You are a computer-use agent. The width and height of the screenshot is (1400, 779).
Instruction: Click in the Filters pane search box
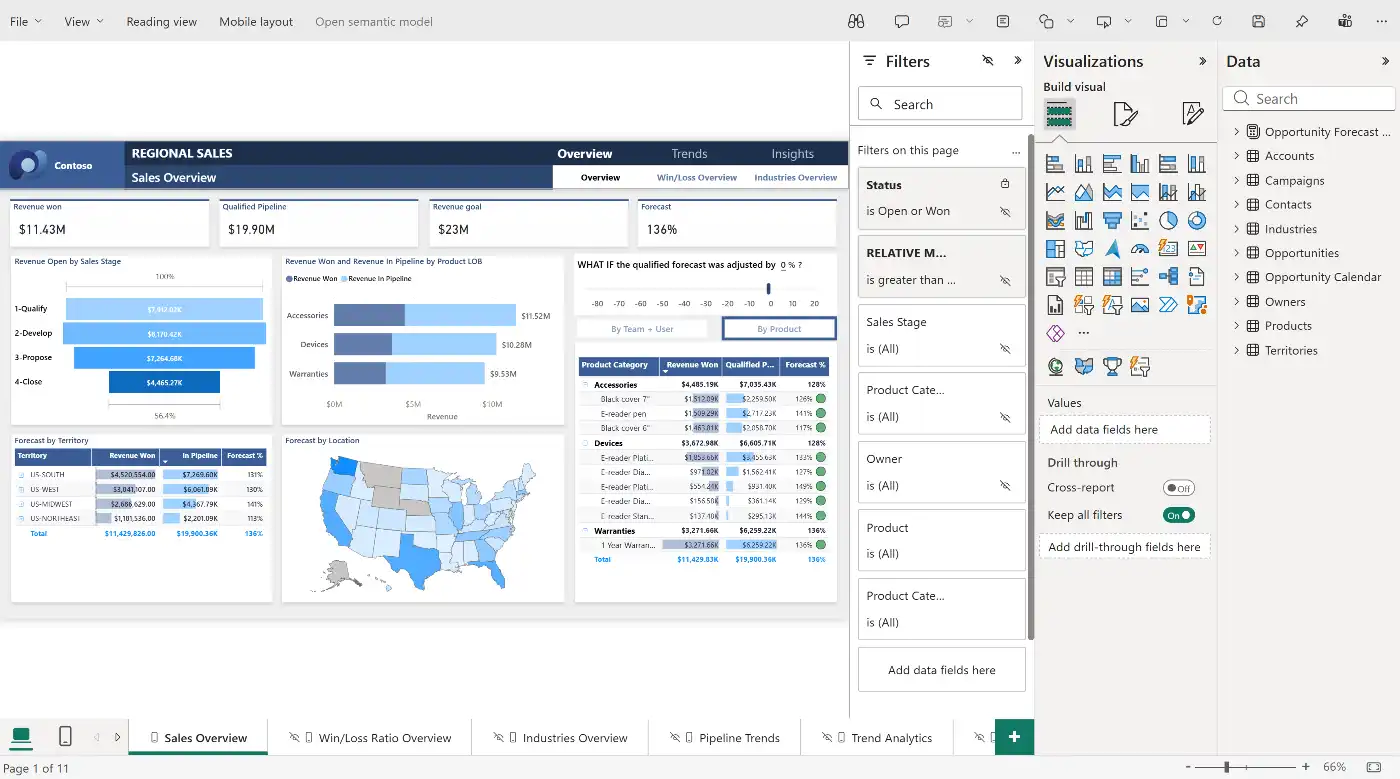[940, 104]
